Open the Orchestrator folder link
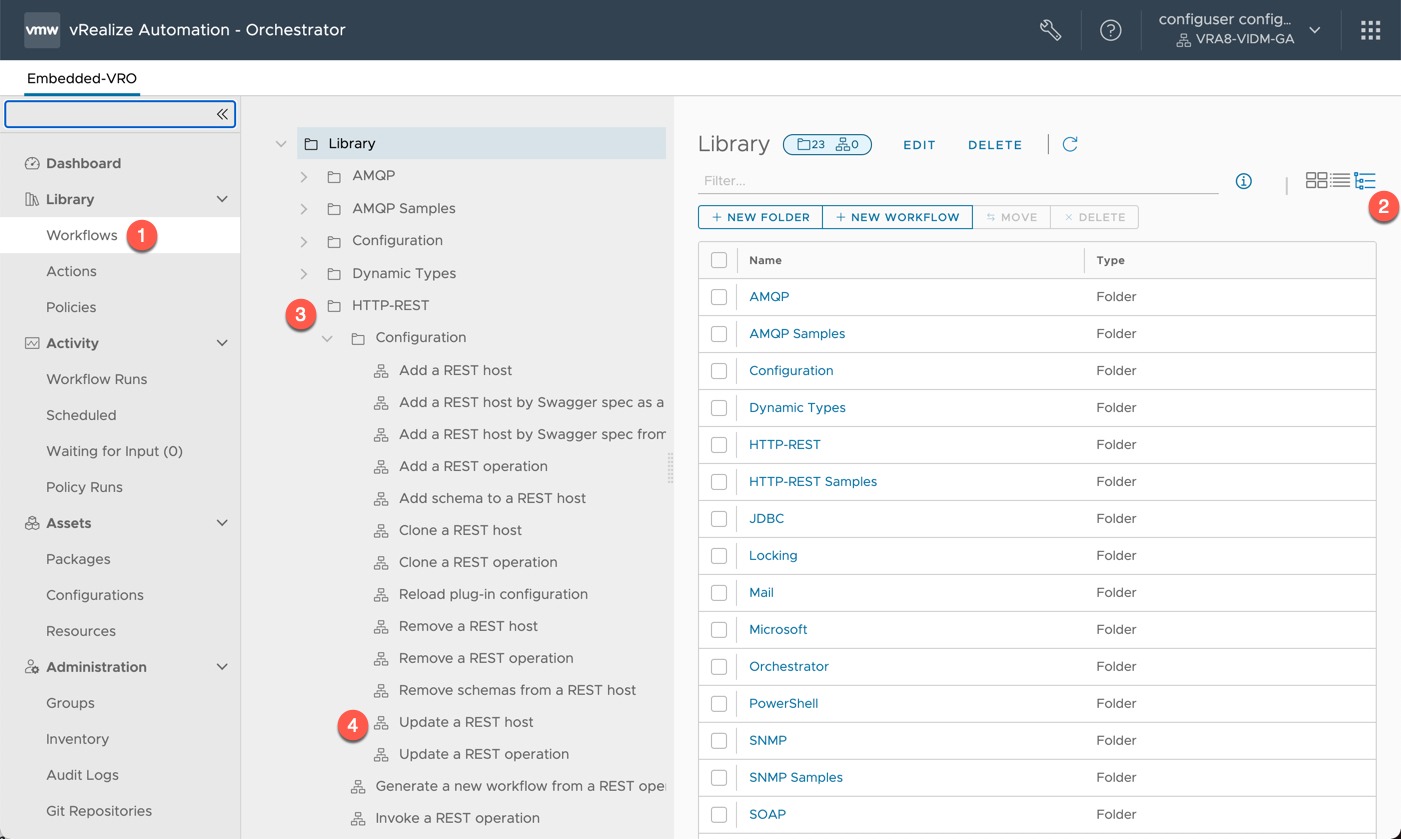Viewport: 1401px width, 839px height. coord(789,667)
